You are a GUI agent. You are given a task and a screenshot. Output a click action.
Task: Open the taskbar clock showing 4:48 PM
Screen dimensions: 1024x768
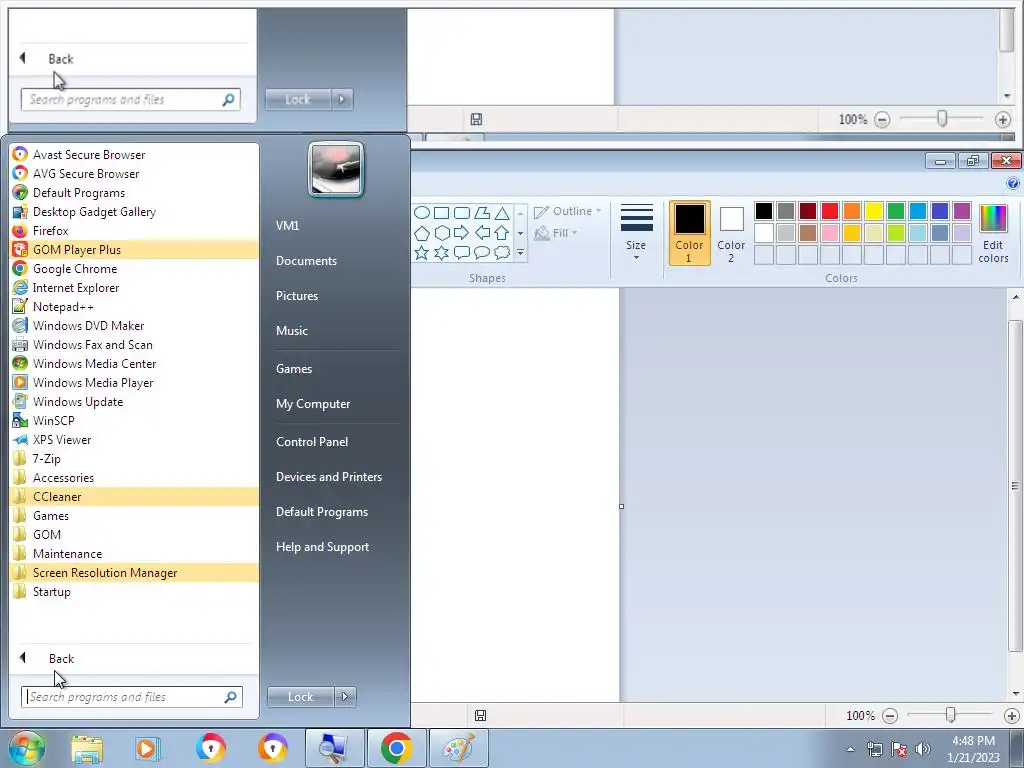click(x=973, y=749)
